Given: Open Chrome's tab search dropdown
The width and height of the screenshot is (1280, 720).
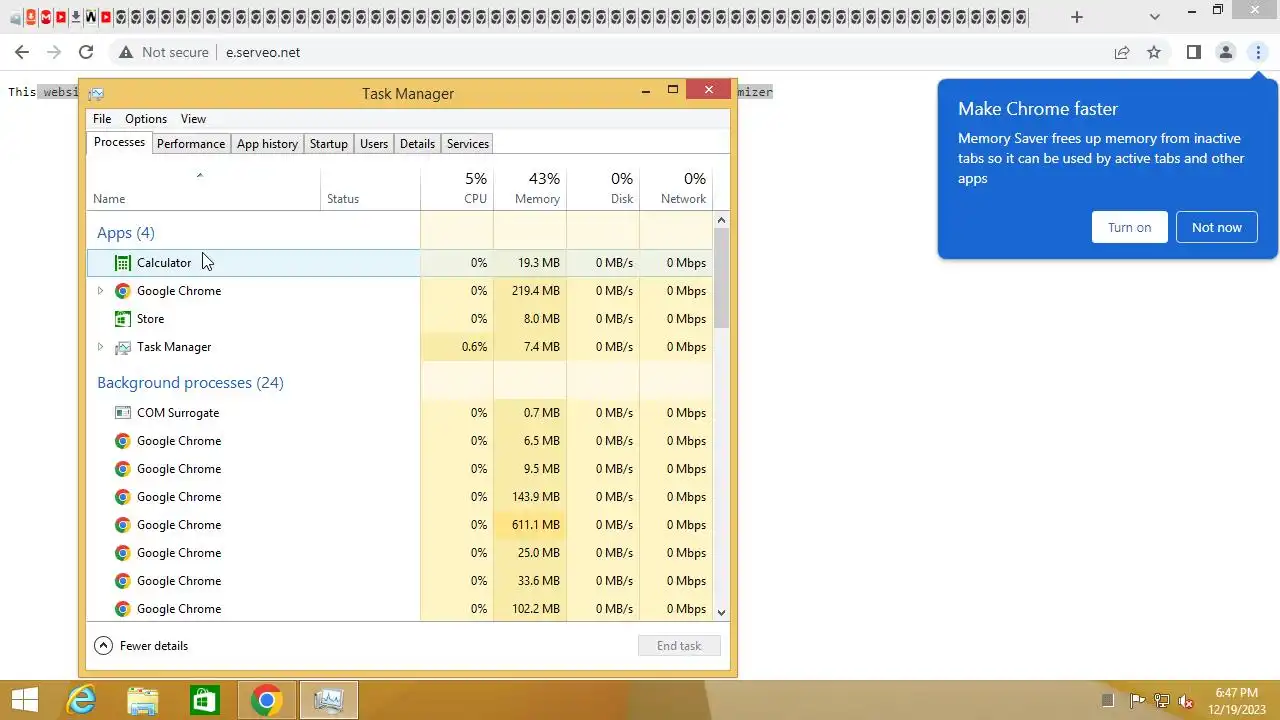Looking at the screenshot, I should (x=1155, y=17).
